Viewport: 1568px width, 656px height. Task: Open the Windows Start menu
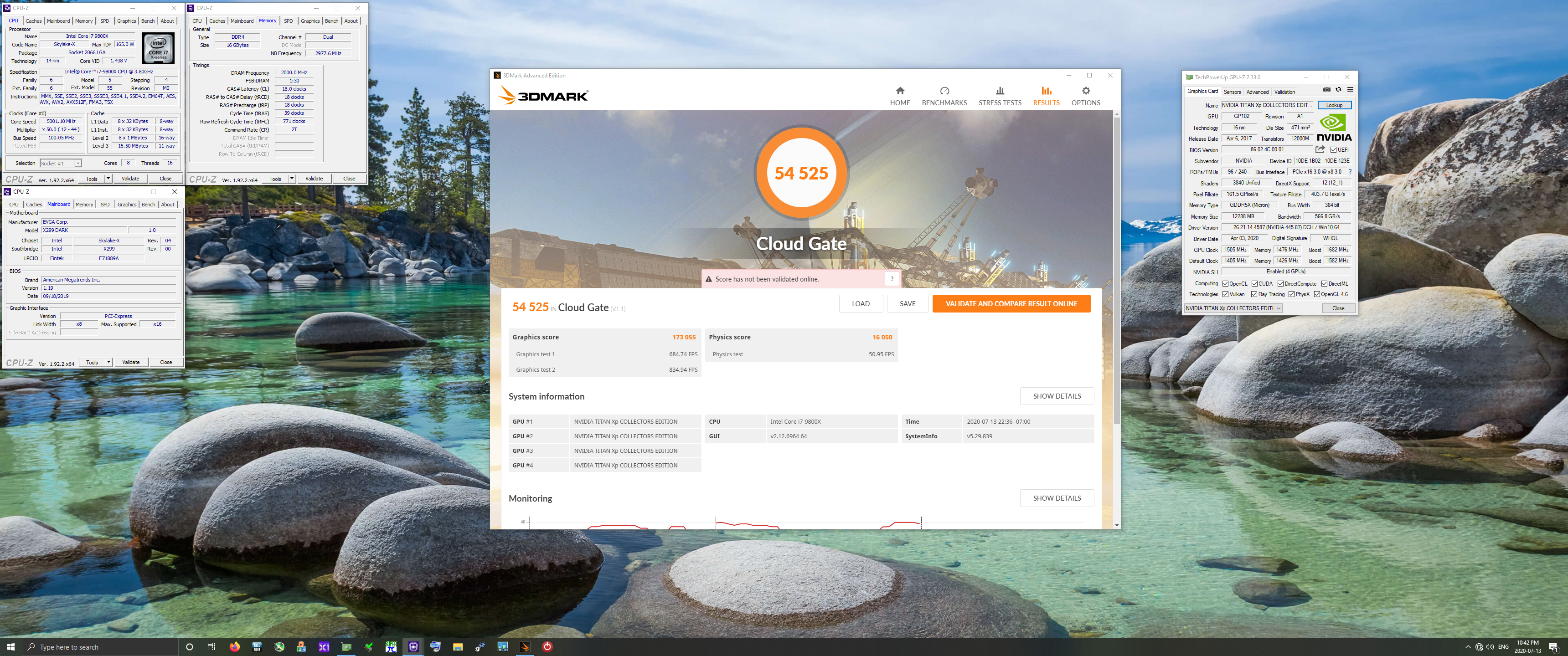tap(10, 647)
